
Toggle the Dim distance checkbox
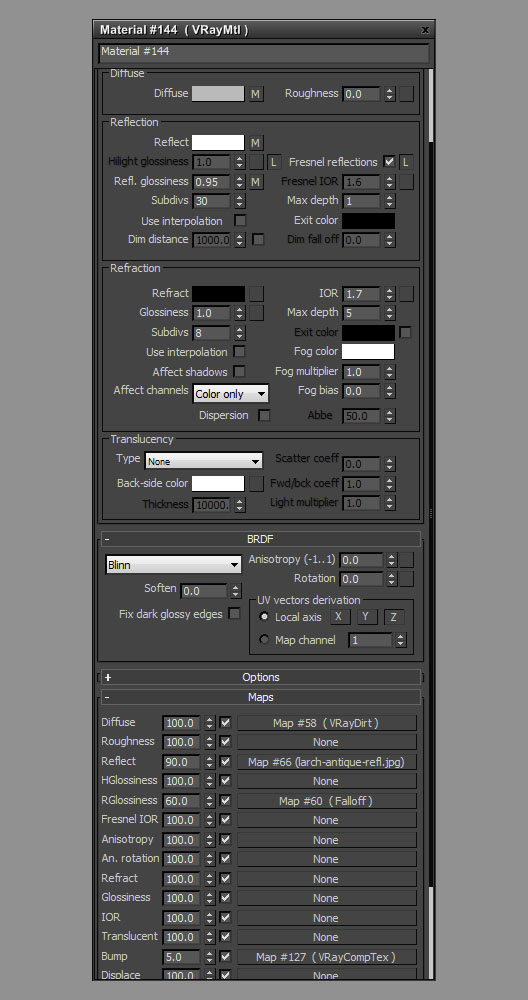tap(258, 240)
